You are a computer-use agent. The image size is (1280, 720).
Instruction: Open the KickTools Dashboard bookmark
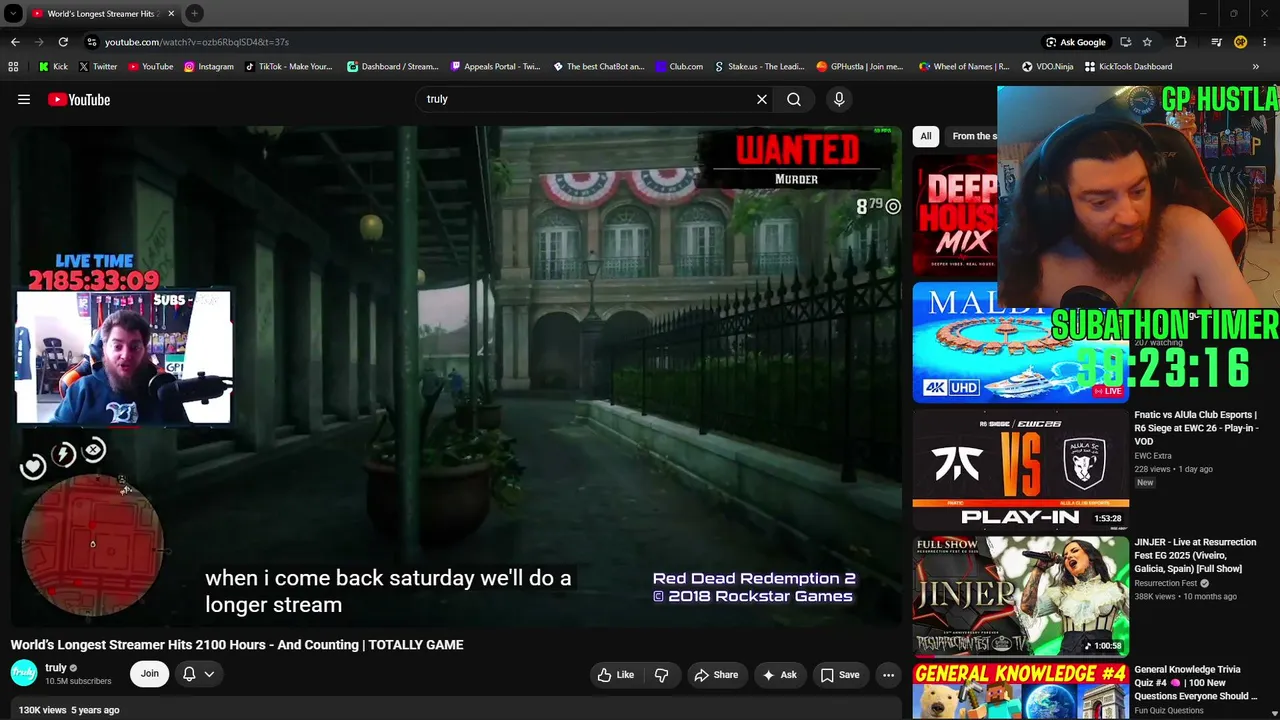pos(1128,67)
